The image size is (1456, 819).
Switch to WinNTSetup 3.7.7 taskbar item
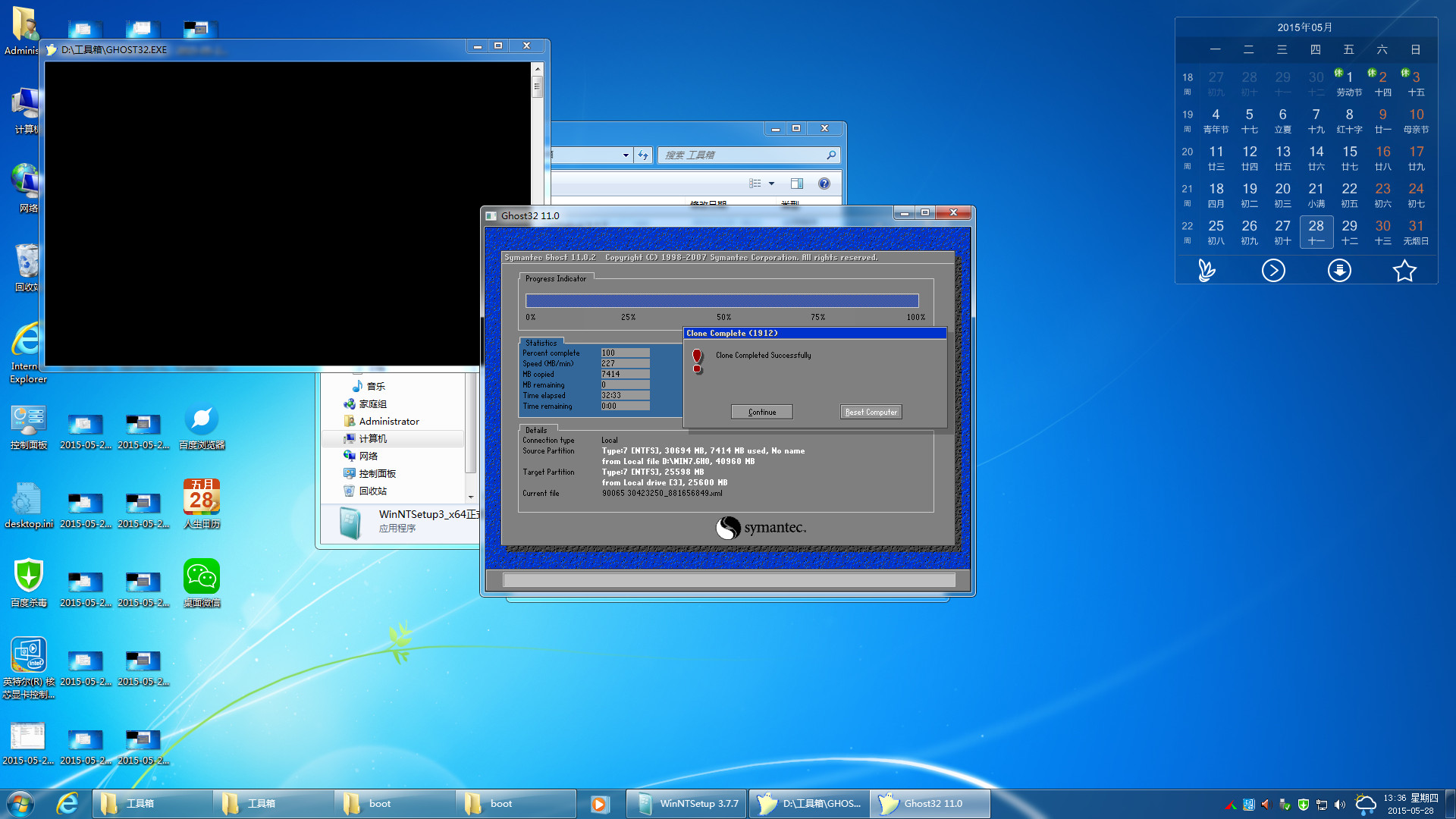(x=687, y=804)
